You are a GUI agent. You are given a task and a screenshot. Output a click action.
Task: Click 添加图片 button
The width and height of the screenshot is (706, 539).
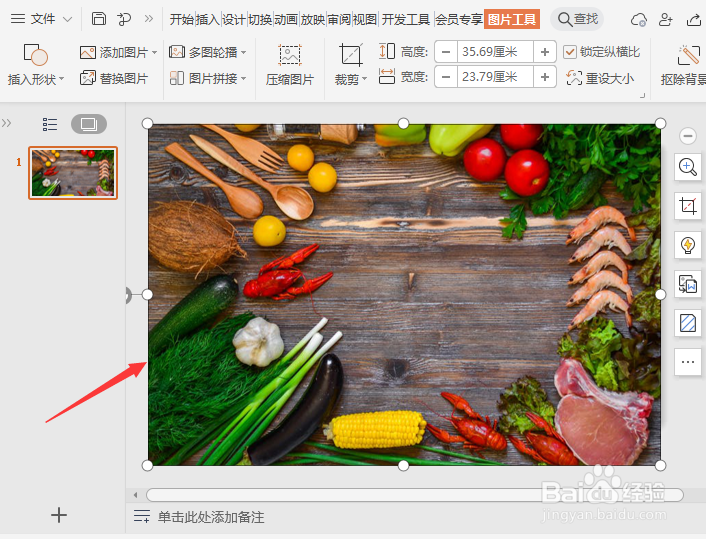(x=114, y=52)
